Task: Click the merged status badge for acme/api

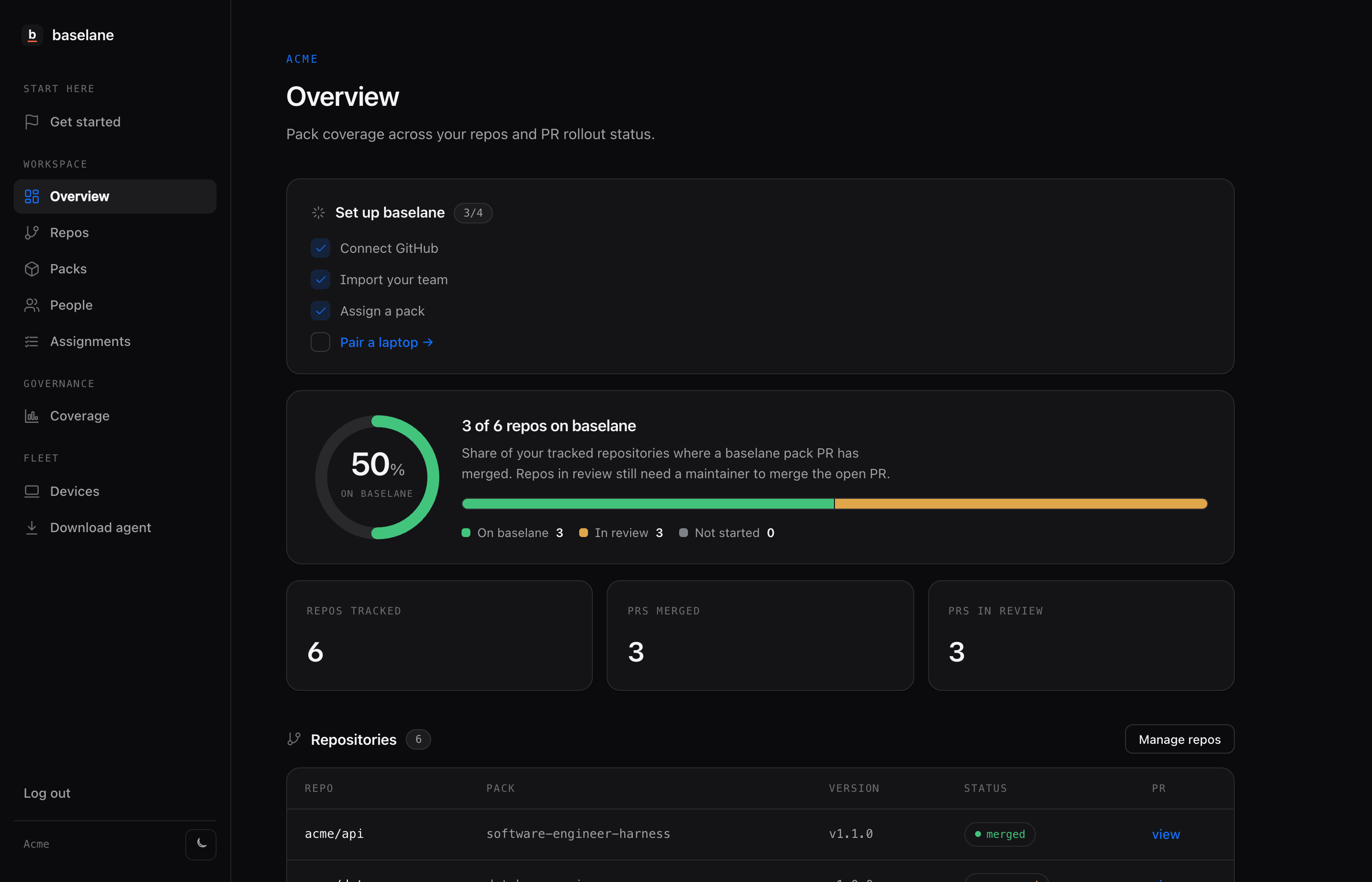Action: [x=1000, y=834]
